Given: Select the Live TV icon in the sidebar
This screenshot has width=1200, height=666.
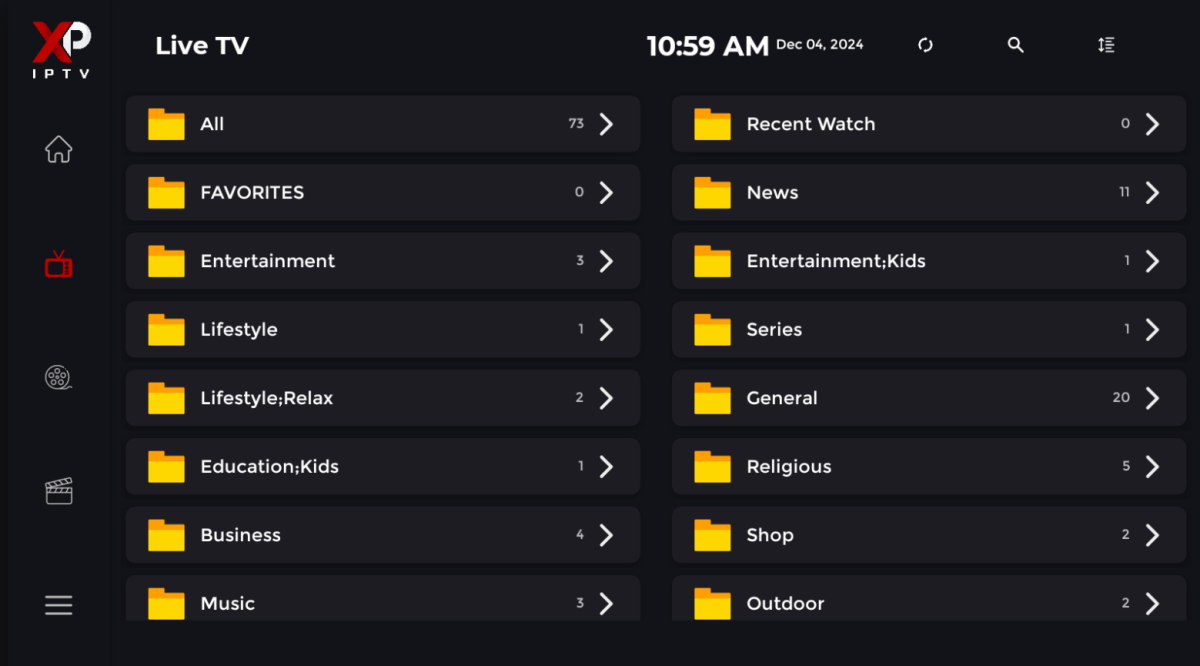Looking at the screenshot, I should (58, 263).
